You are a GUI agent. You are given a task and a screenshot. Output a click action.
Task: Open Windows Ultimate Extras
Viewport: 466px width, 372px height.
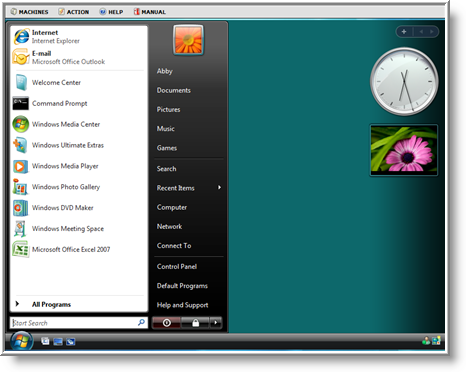click(x=79, y=145)
